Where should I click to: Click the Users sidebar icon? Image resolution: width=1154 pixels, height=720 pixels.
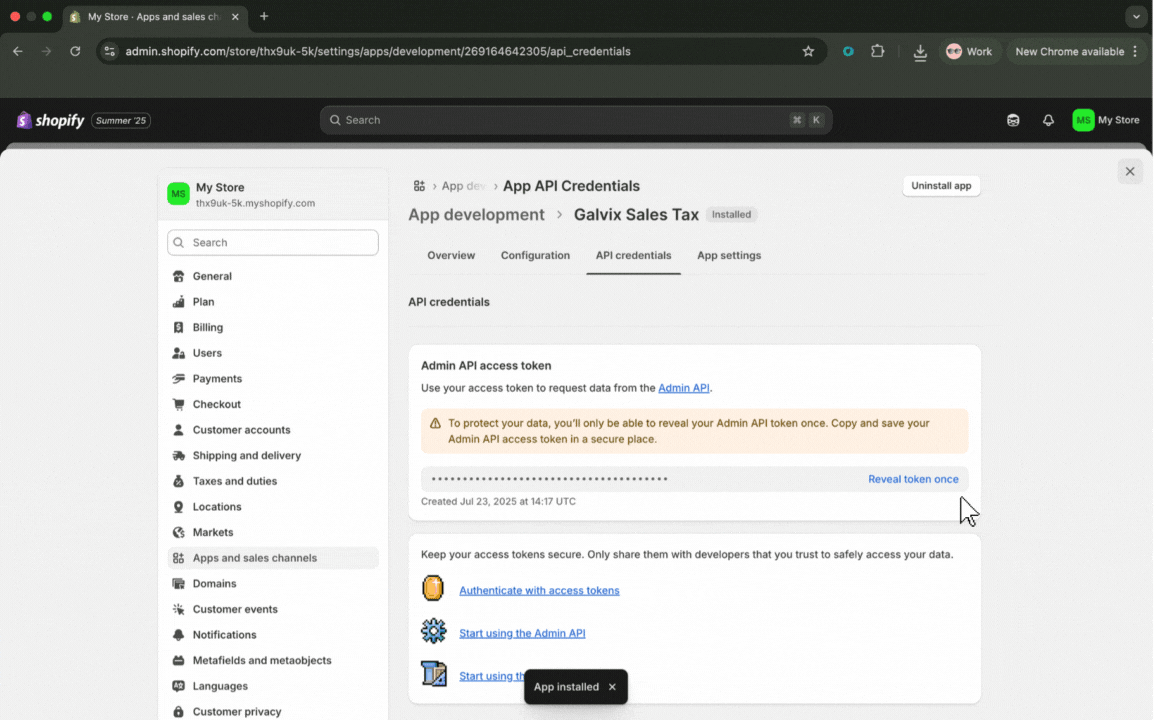178,353
